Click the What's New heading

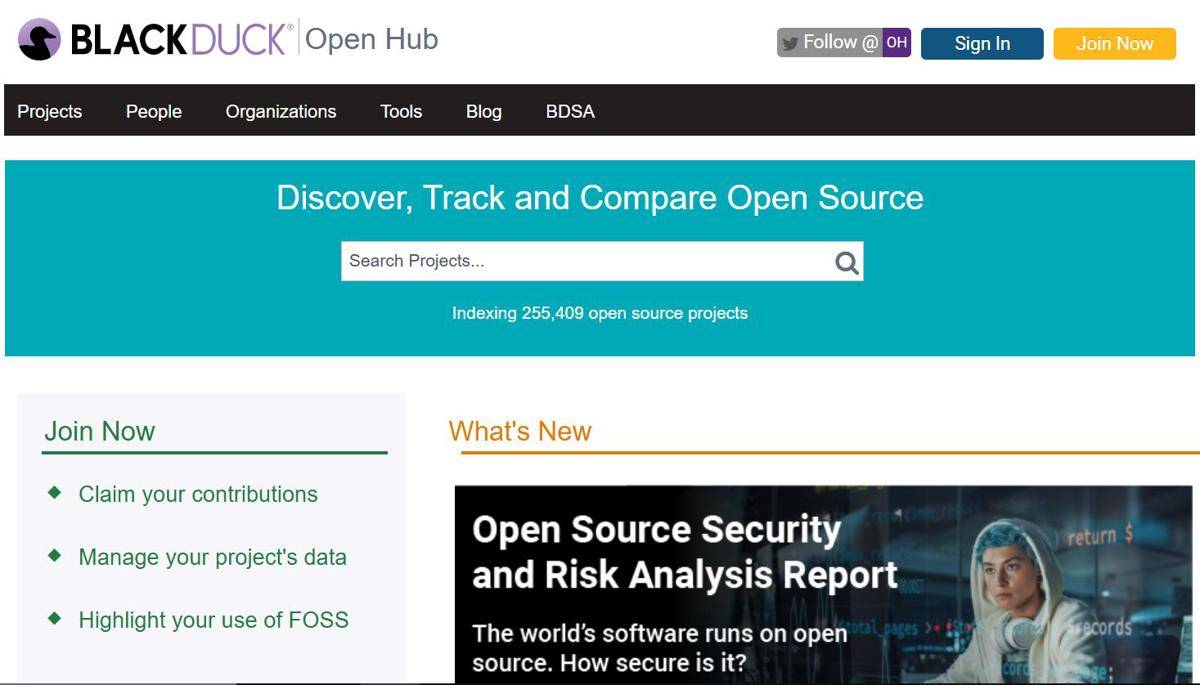click(520, 431)
